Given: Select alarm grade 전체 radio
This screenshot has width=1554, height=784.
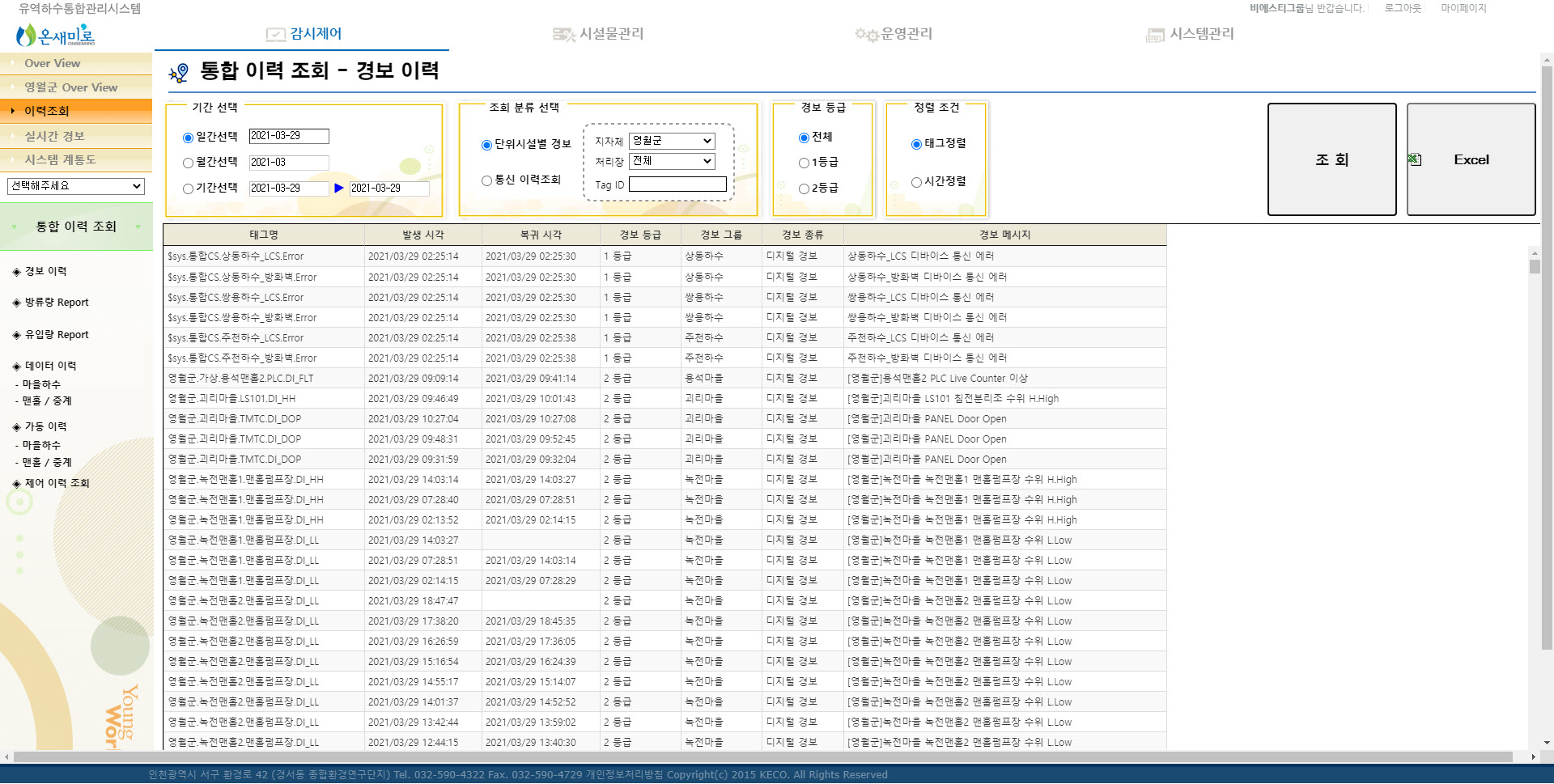Looking at the screenshot, I should point(804,138).
